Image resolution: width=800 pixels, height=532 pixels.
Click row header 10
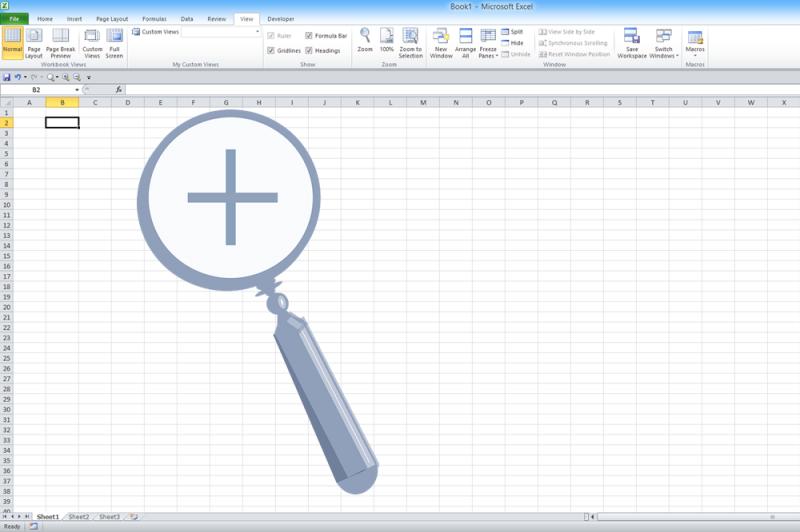pos(7,205)
